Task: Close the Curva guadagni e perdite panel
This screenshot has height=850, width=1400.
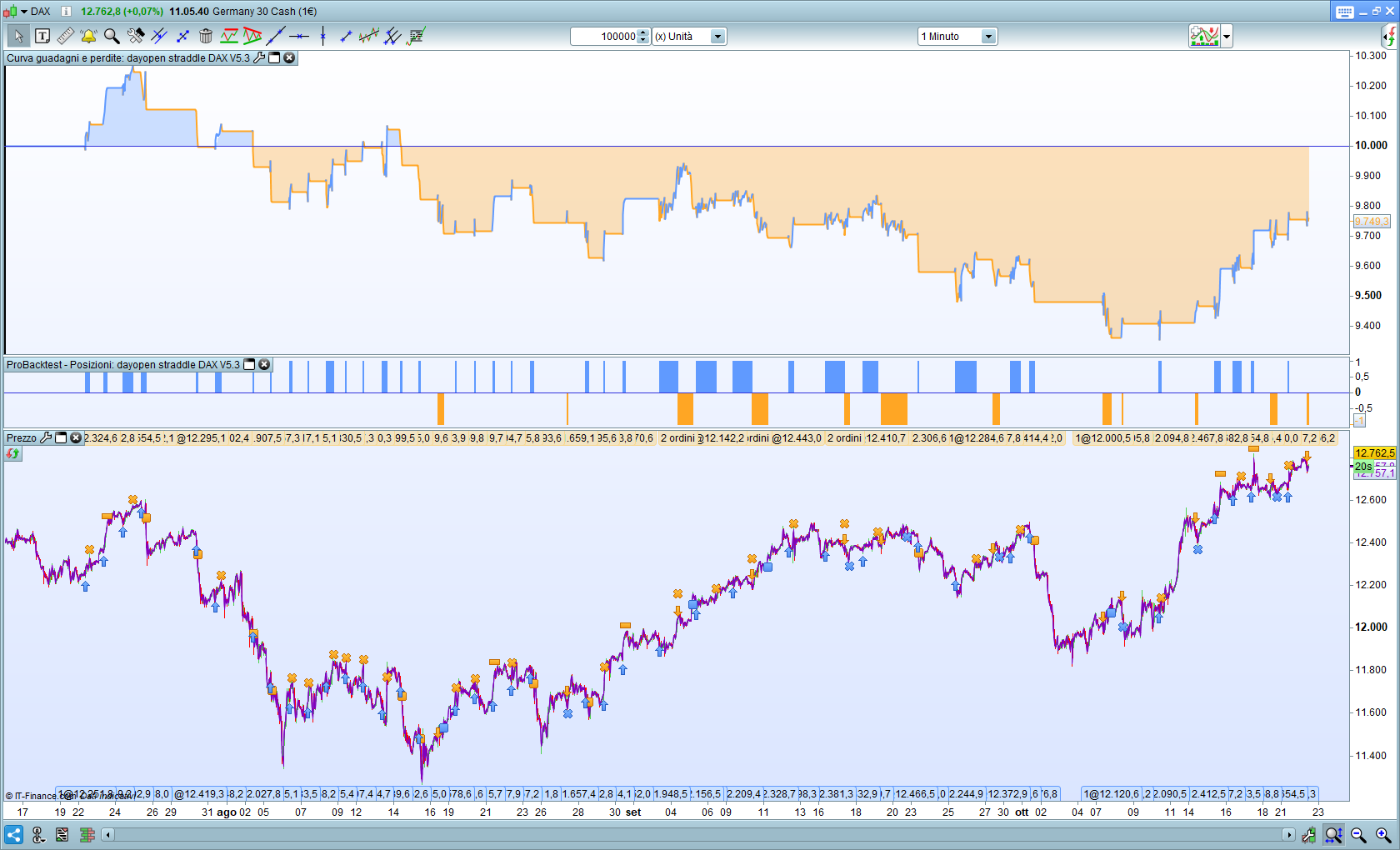Action: point(289,57)
